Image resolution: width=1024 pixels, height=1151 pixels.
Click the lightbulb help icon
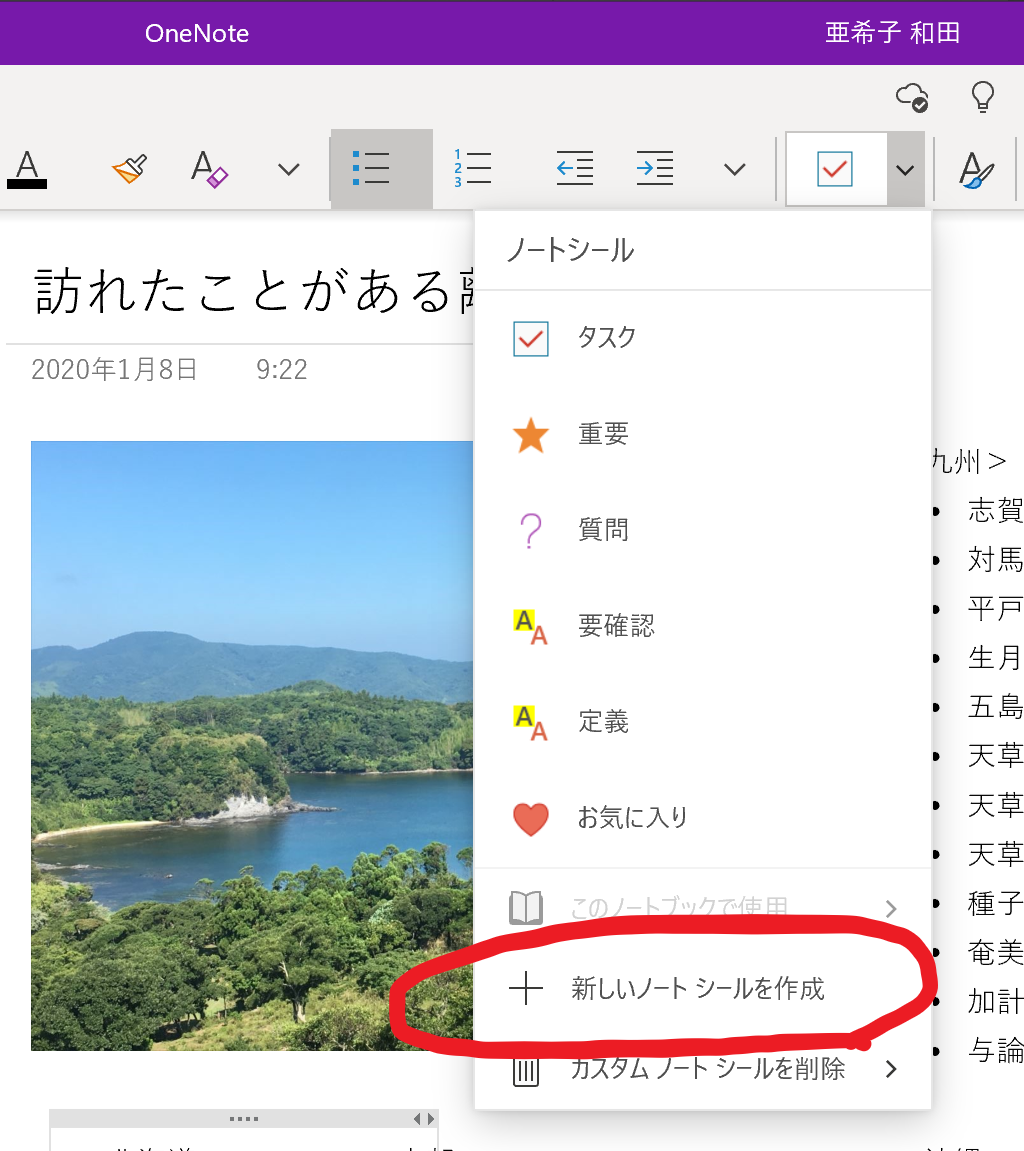(x=983, y=96)
